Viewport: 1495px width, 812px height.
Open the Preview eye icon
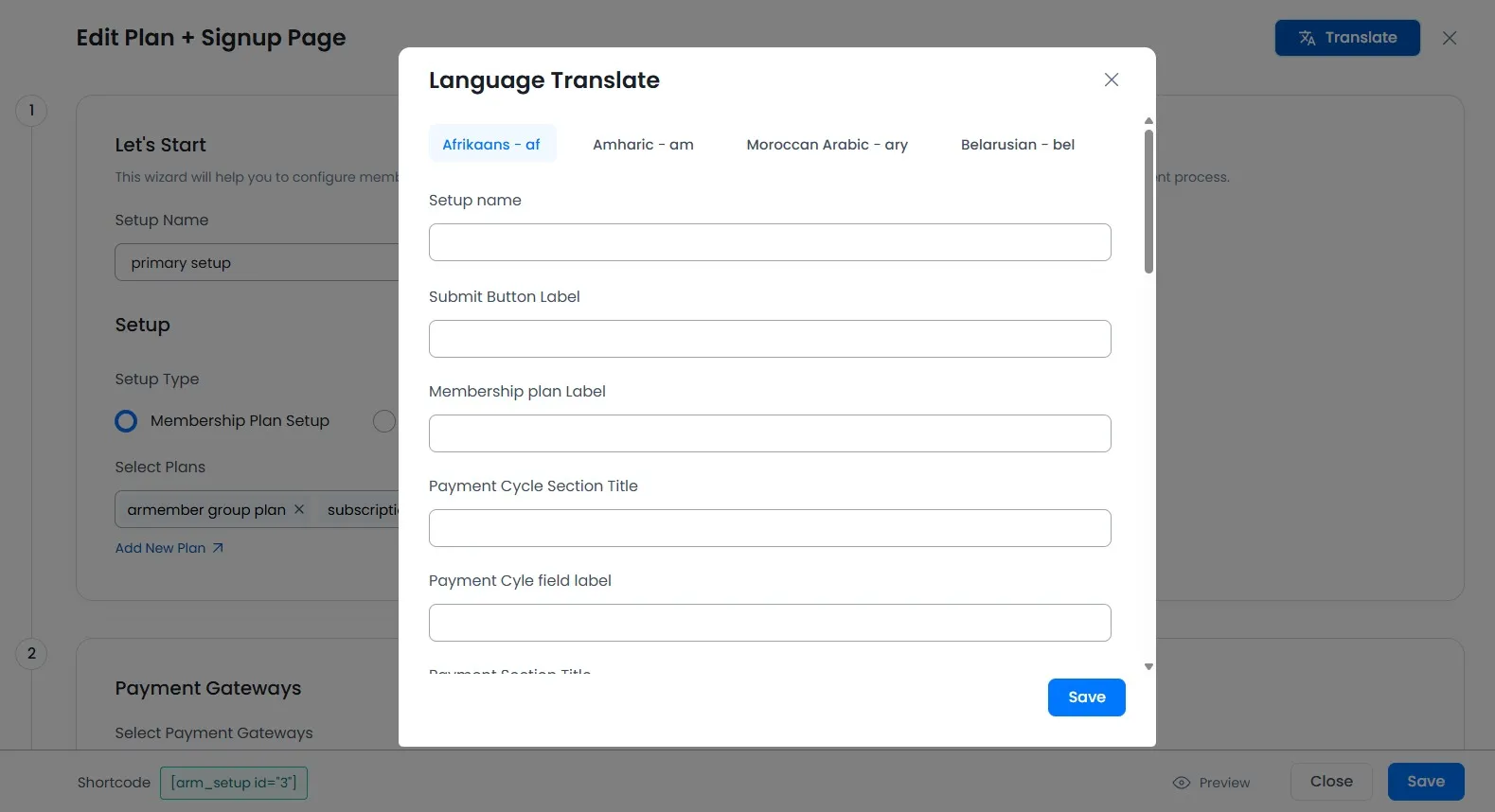pyautogui.click(x=1181, y=783)
